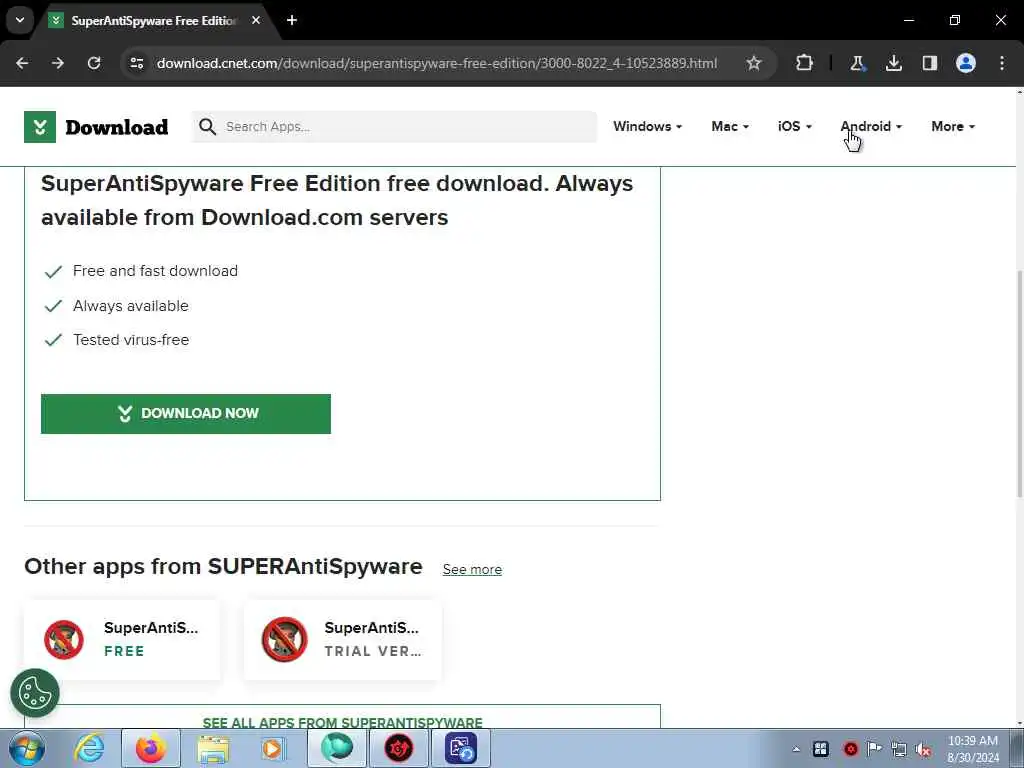Launch Firefox from taskbar

tap(151, 748)
